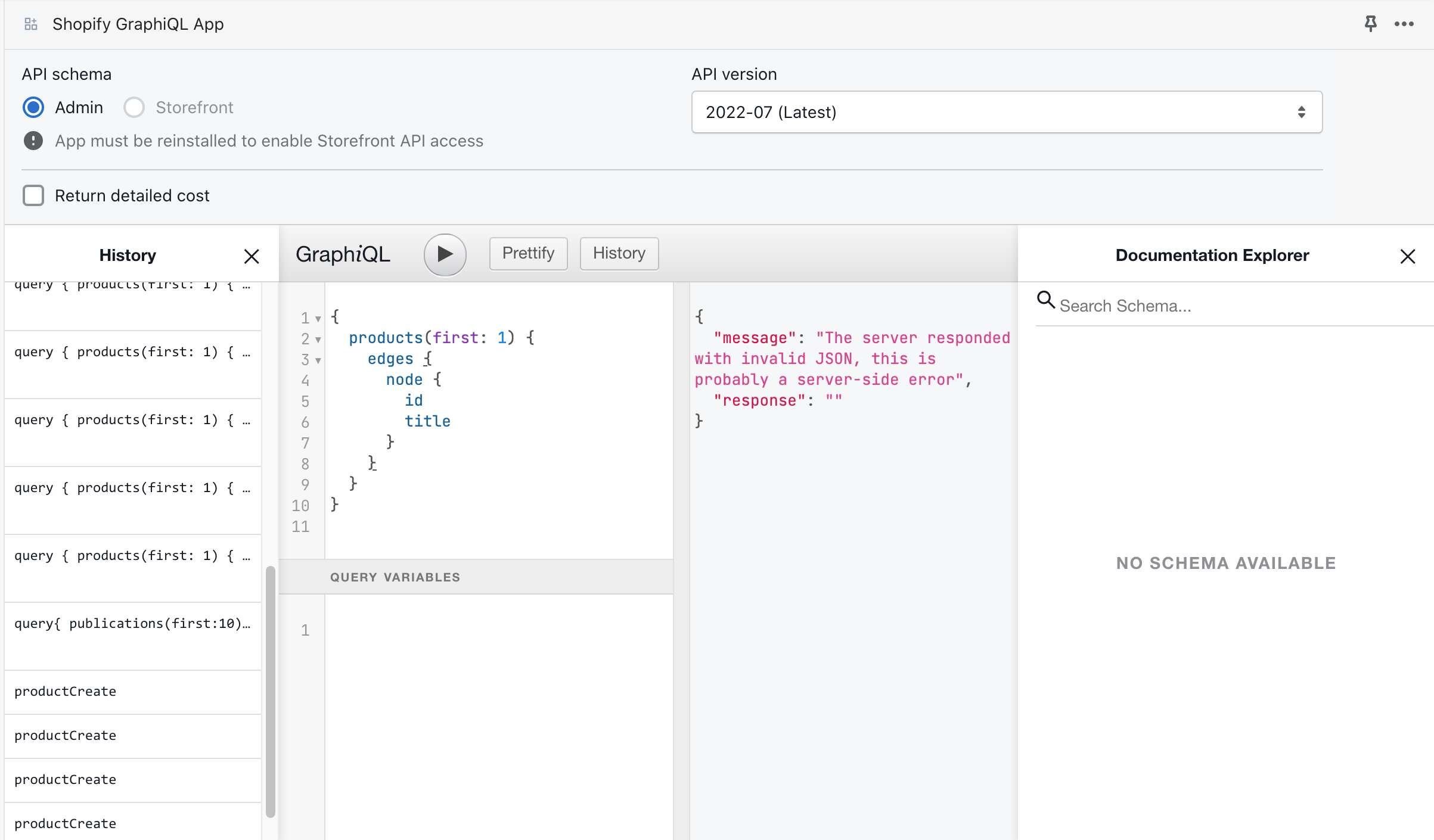Close the Documentation Explorer panel
Screen dimensions: 1434x840
coord(1407,256)
